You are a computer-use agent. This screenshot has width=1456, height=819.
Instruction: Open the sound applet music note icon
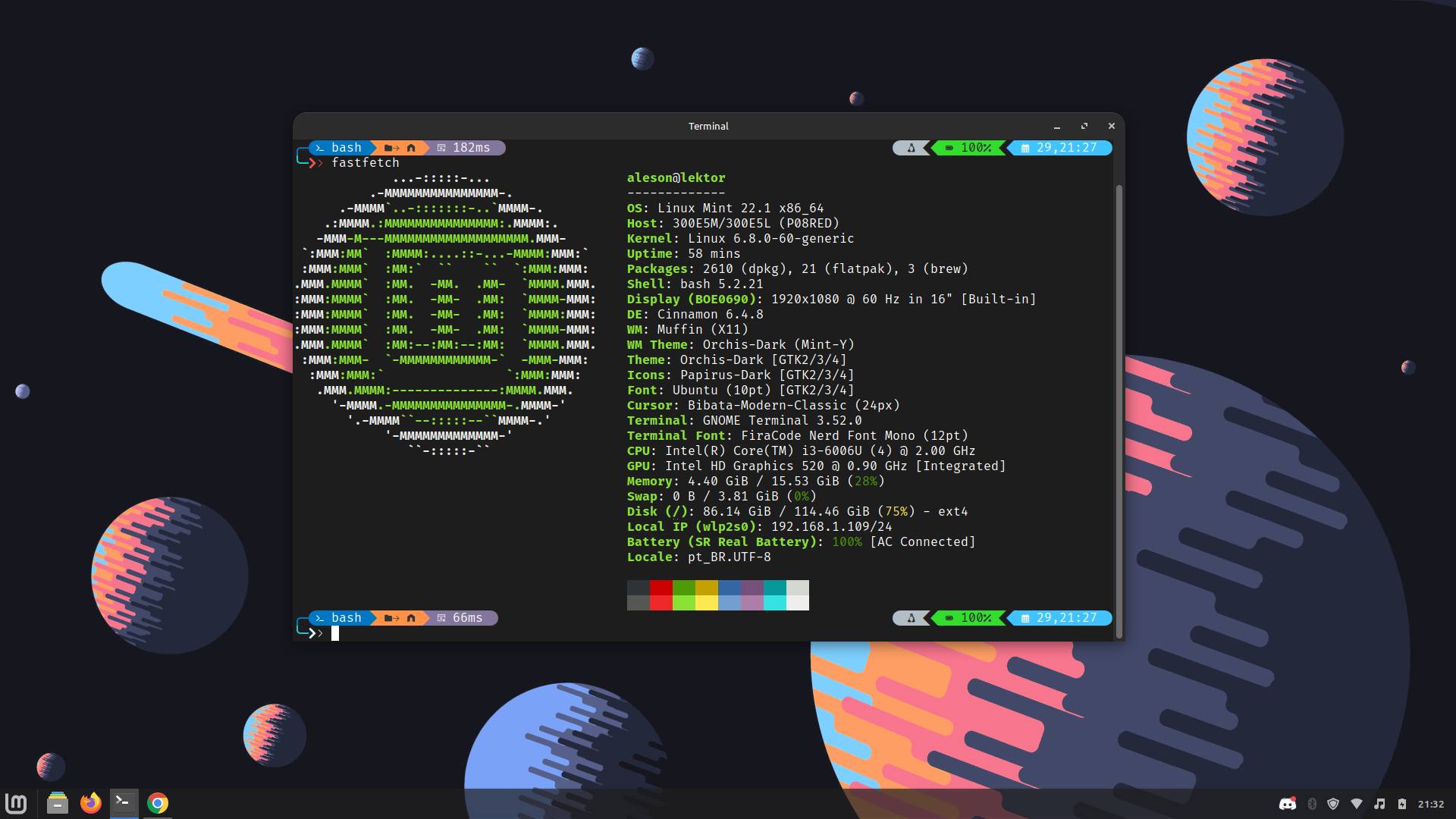(1379, 804)
